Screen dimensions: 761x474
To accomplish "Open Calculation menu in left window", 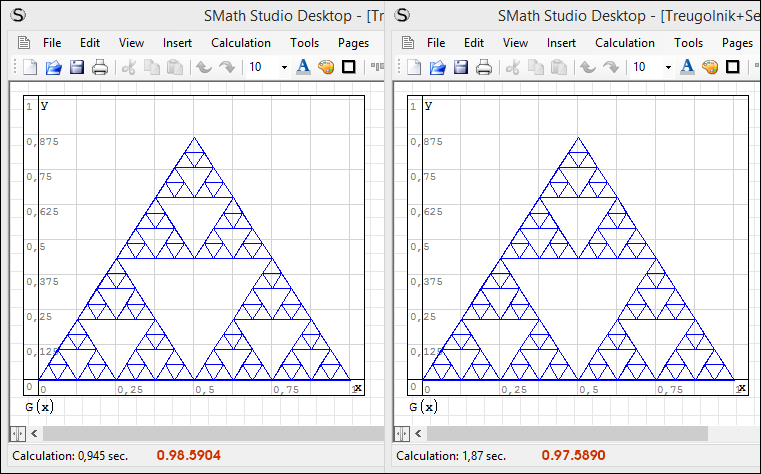I will click(241, 43).
